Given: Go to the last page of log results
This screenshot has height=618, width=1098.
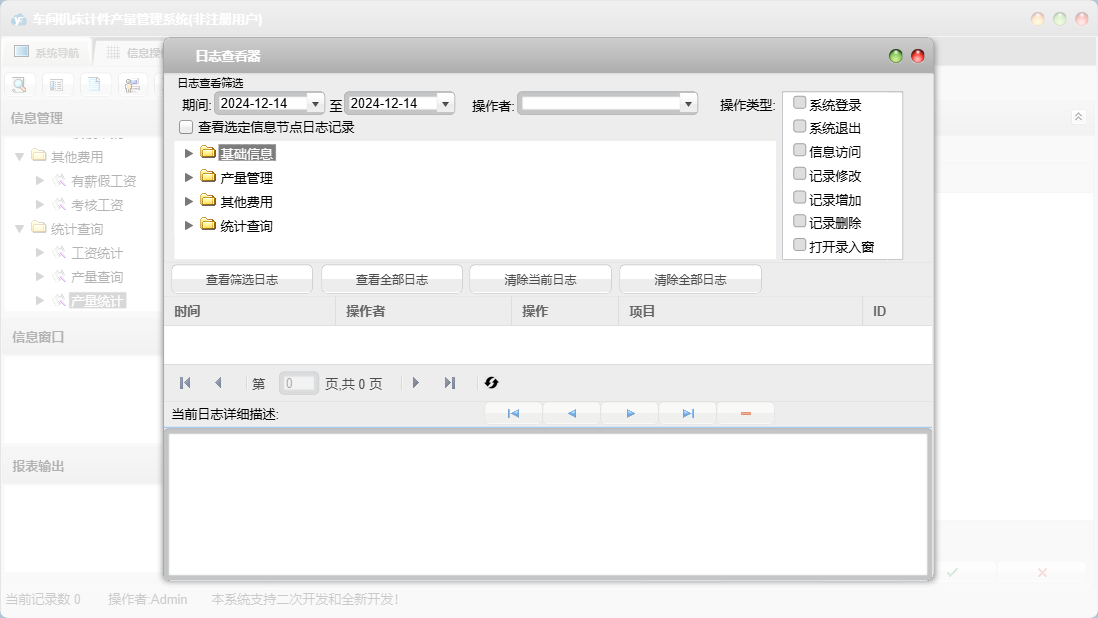Looking at the screenshot, I should coord(450,383).
